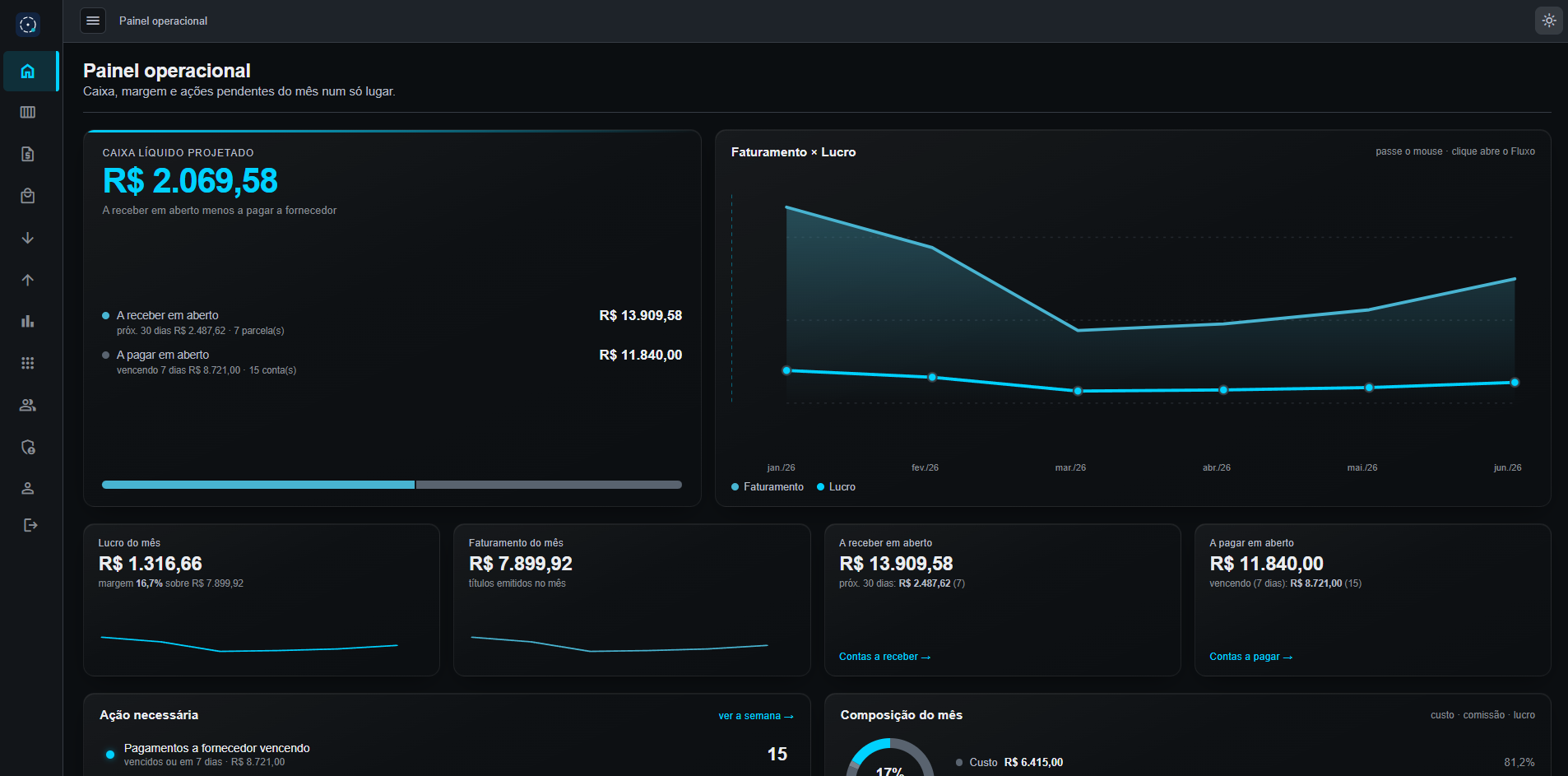Click the 'Ação necessária' heading
This screenshot has width=1568, height=776.
(x=149, y=715)
